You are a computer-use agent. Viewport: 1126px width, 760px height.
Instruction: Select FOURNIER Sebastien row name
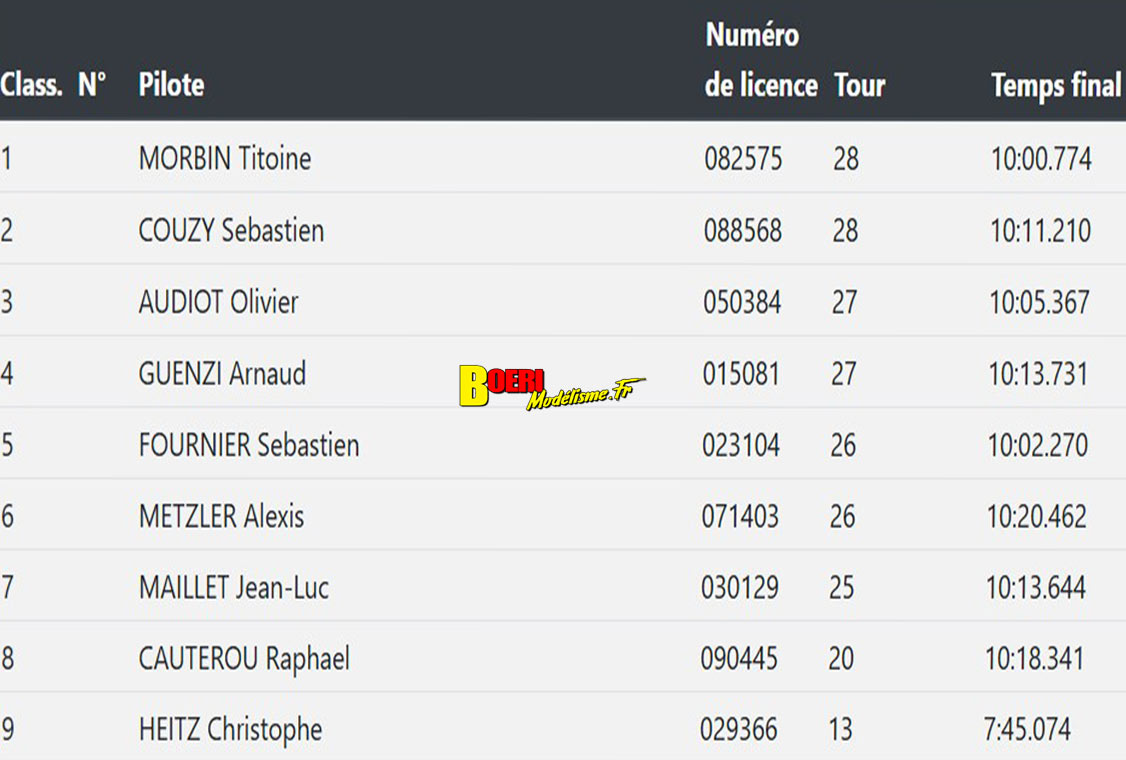coord(249,445)
